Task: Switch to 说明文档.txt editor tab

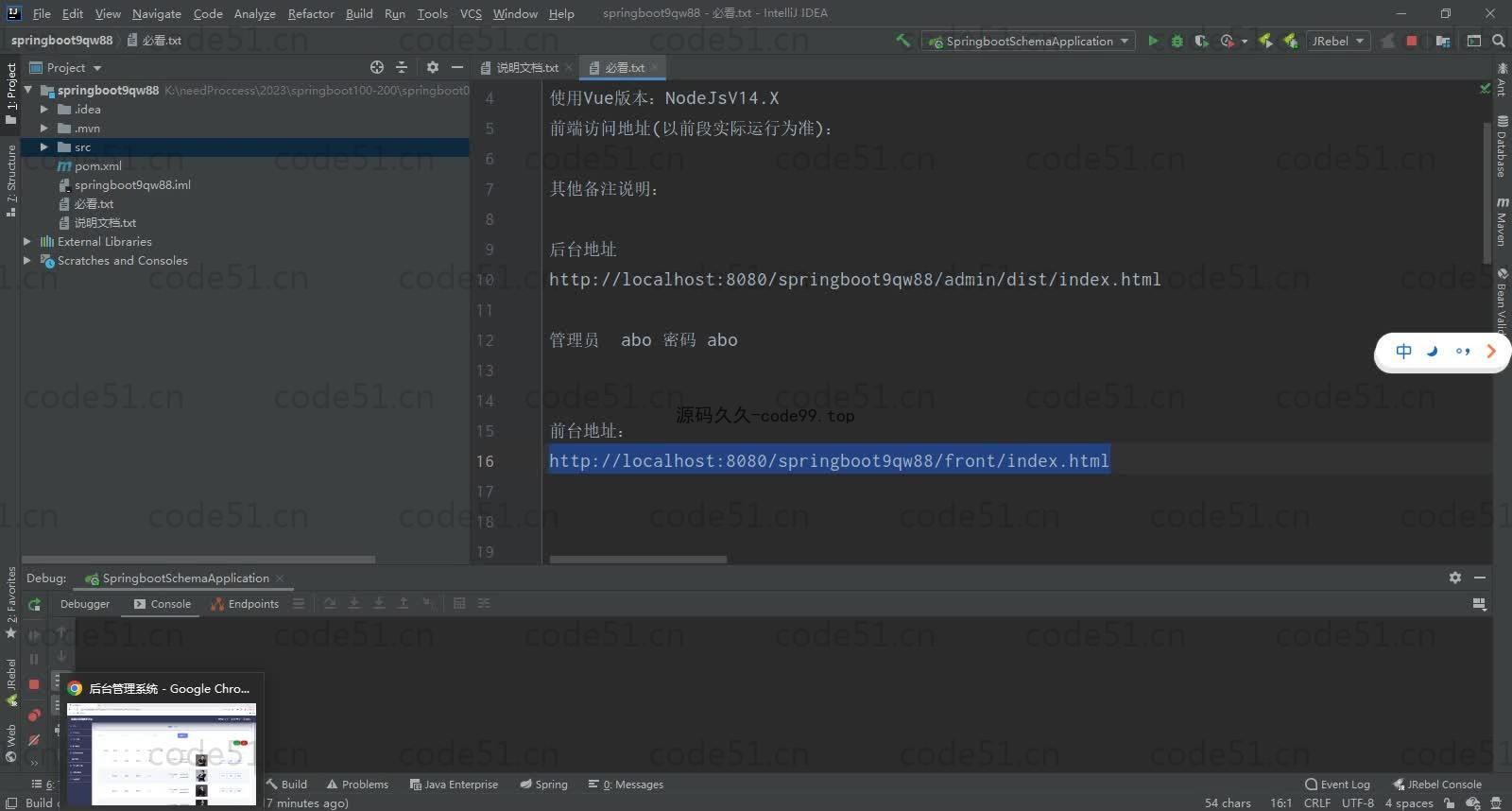Action: (526, 67)
